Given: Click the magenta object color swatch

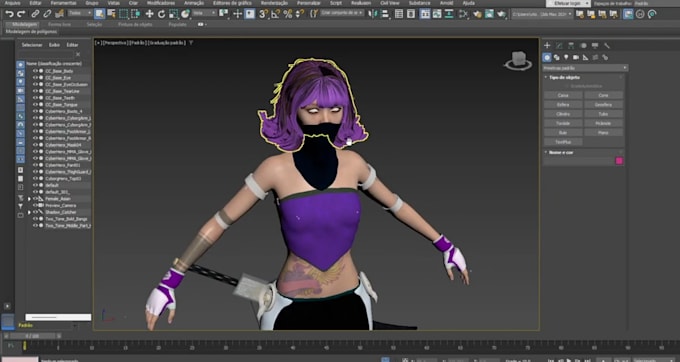Looking at the screenshot, I should 619,161.
